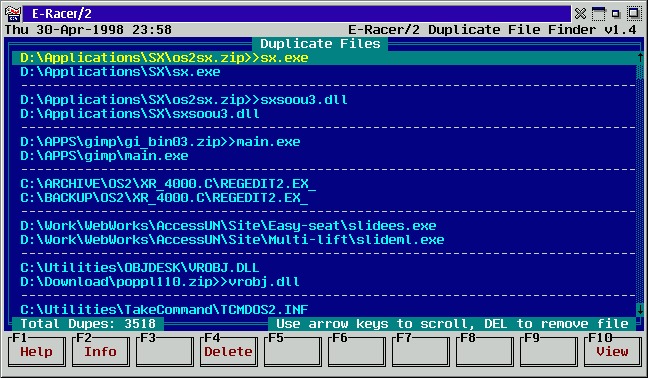Click the date Thu 30-Apr-1998 23:58
Image resolution: width=648 pixels, height=378 pixels.
point(88,30)
